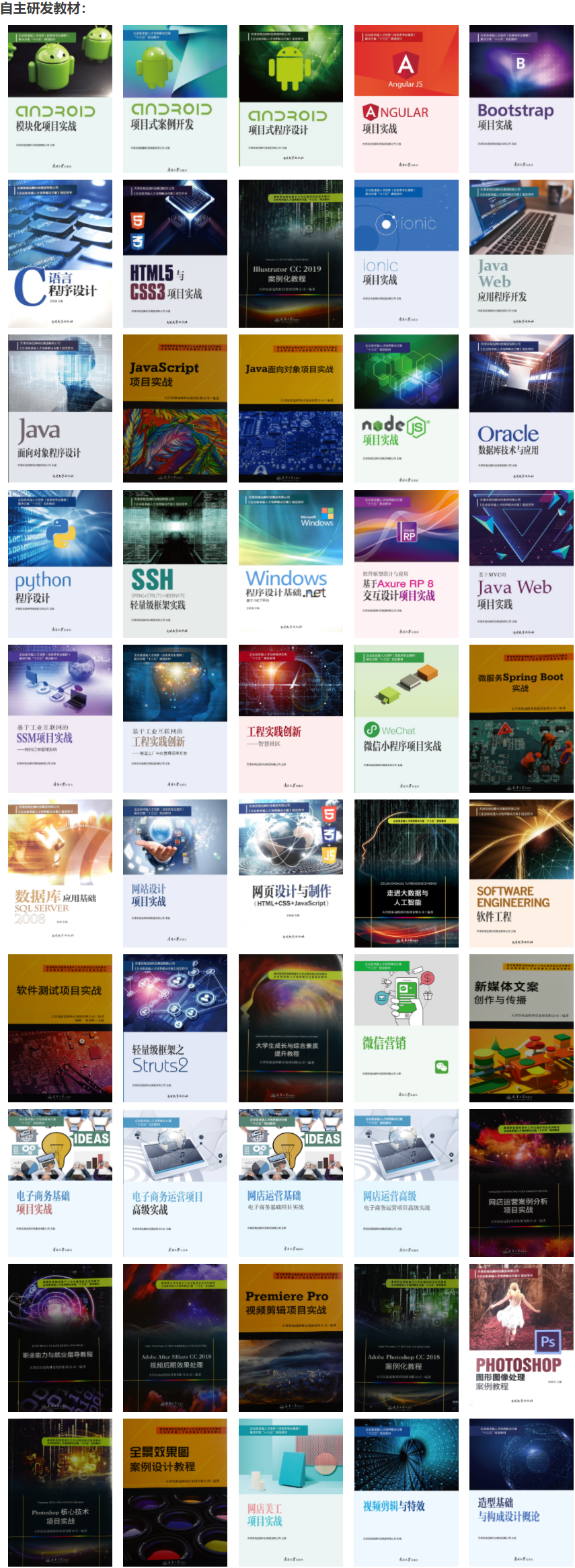Select the C语言程序设计 textbook cover
The image size is (575, 1568).
(x=60, y=254)
